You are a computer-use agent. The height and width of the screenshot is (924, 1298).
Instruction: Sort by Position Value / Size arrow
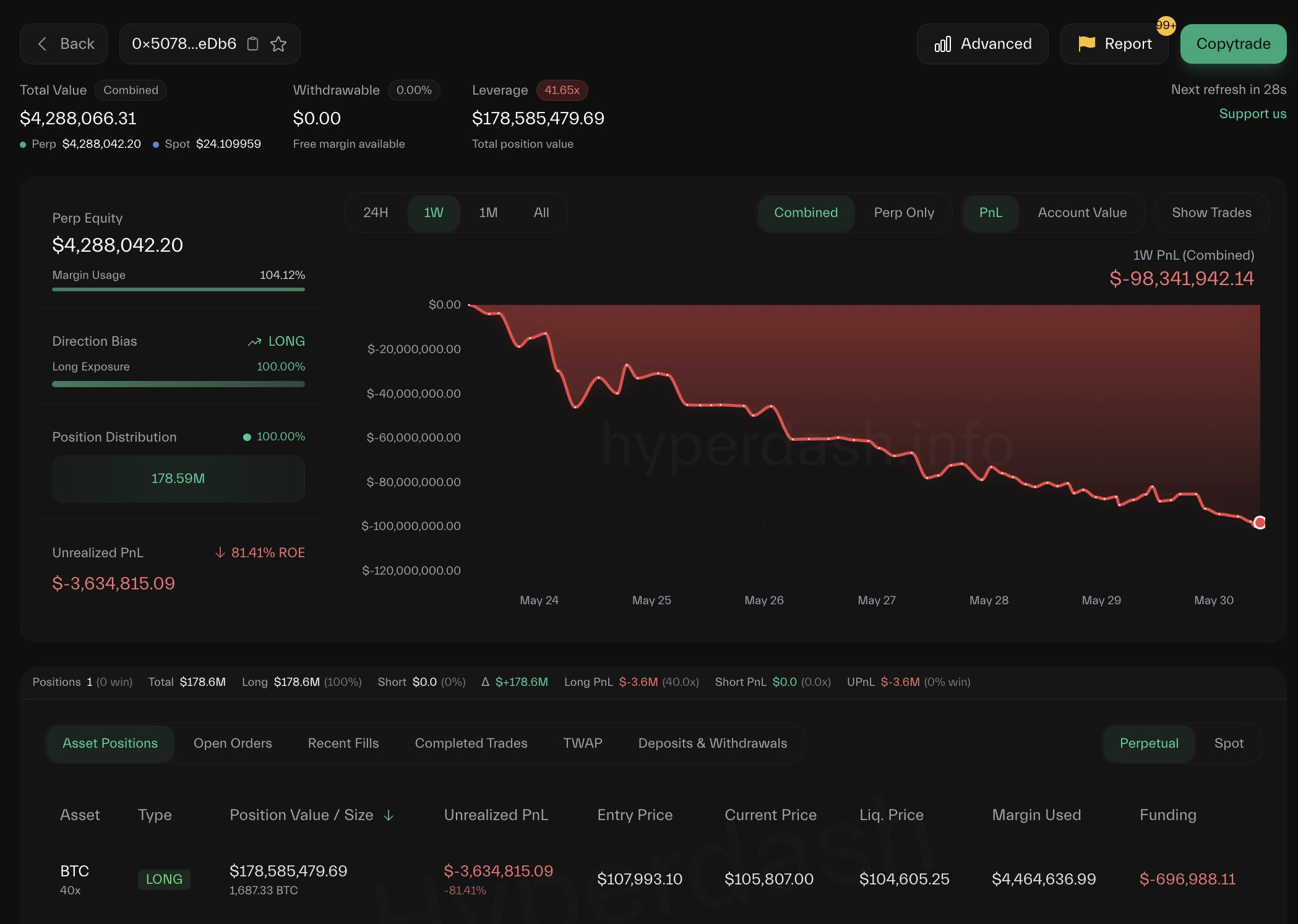click(389, 815)
